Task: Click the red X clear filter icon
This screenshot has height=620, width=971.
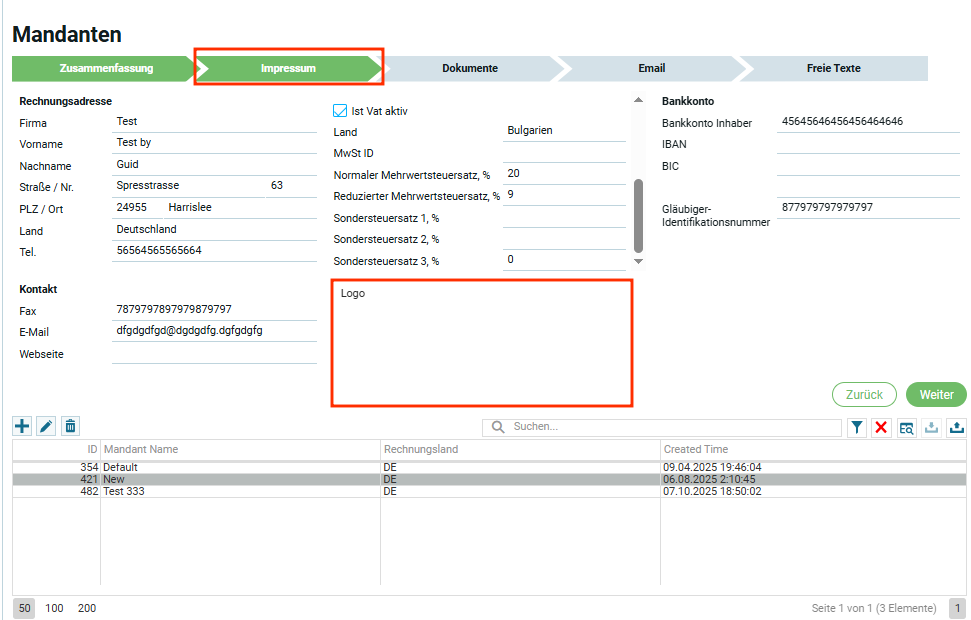Action: pyautogui.click(x=881, y=428)
